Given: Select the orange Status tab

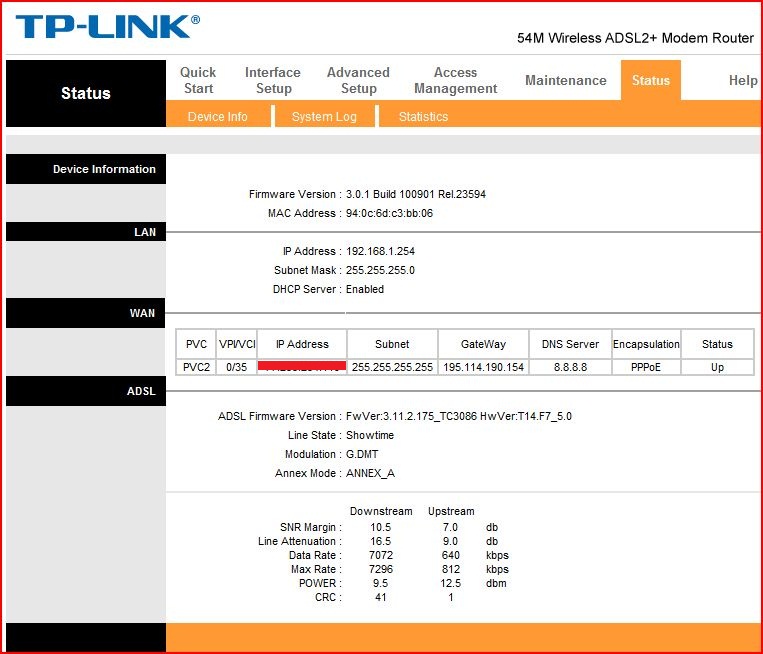Looking at the screenshot, I should point(651,80).
